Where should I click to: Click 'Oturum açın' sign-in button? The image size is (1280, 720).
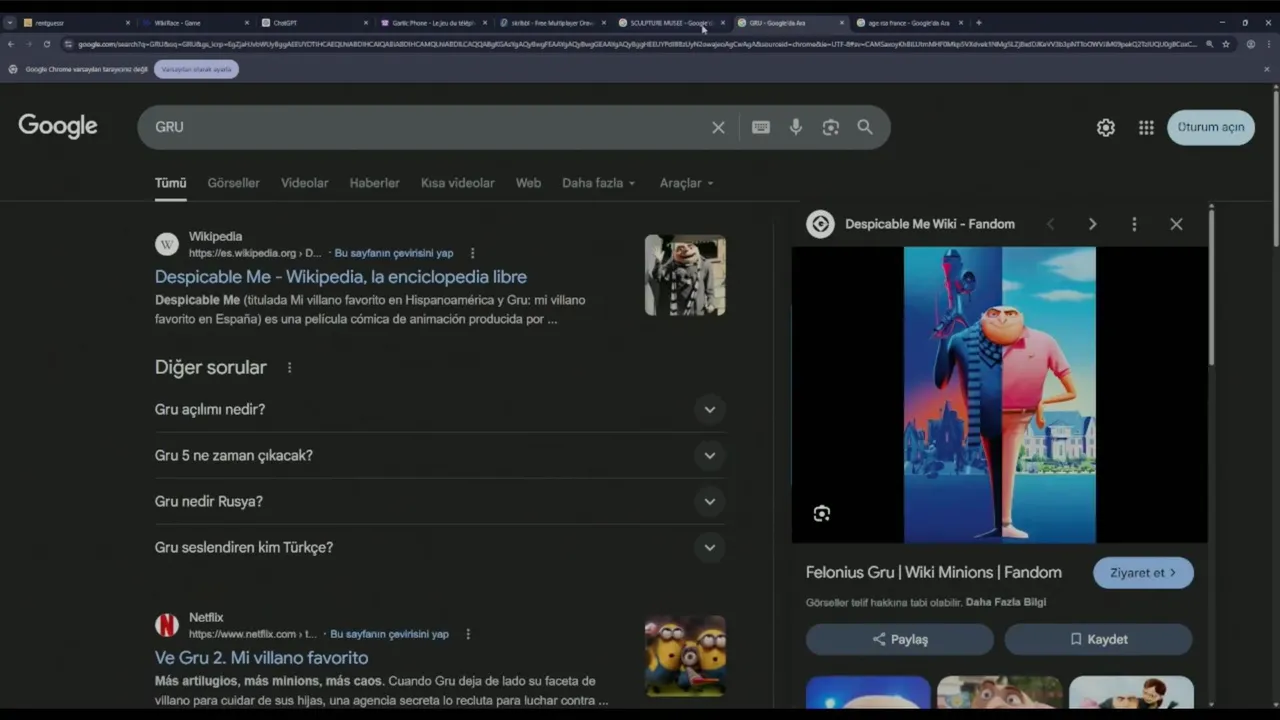coord(1211,127)
